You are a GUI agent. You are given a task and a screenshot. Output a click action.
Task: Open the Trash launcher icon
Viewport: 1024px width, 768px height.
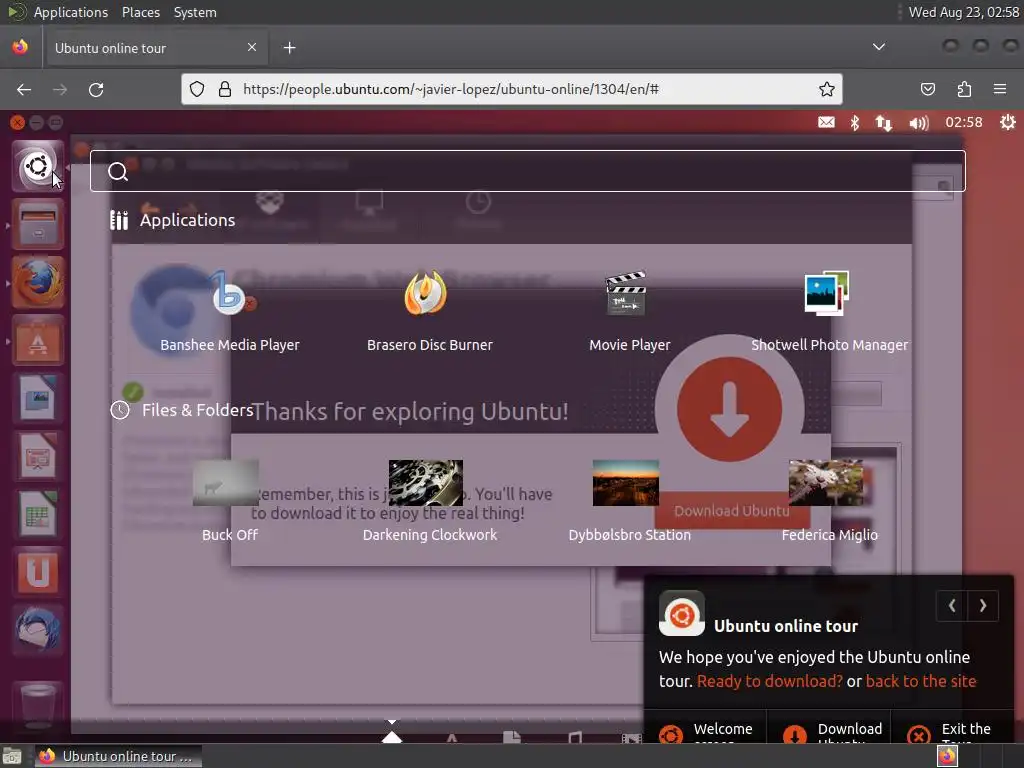tap(37, 705)
